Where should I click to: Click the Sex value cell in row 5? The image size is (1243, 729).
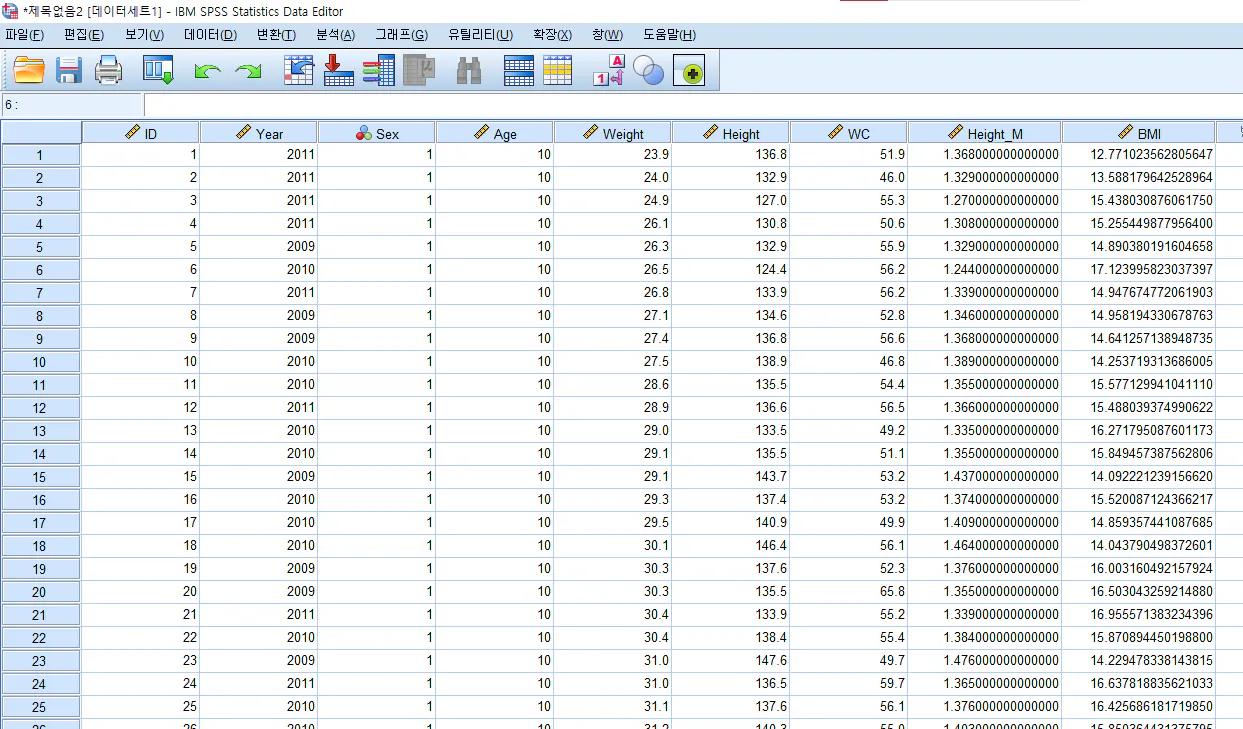(x=376, y=247)
